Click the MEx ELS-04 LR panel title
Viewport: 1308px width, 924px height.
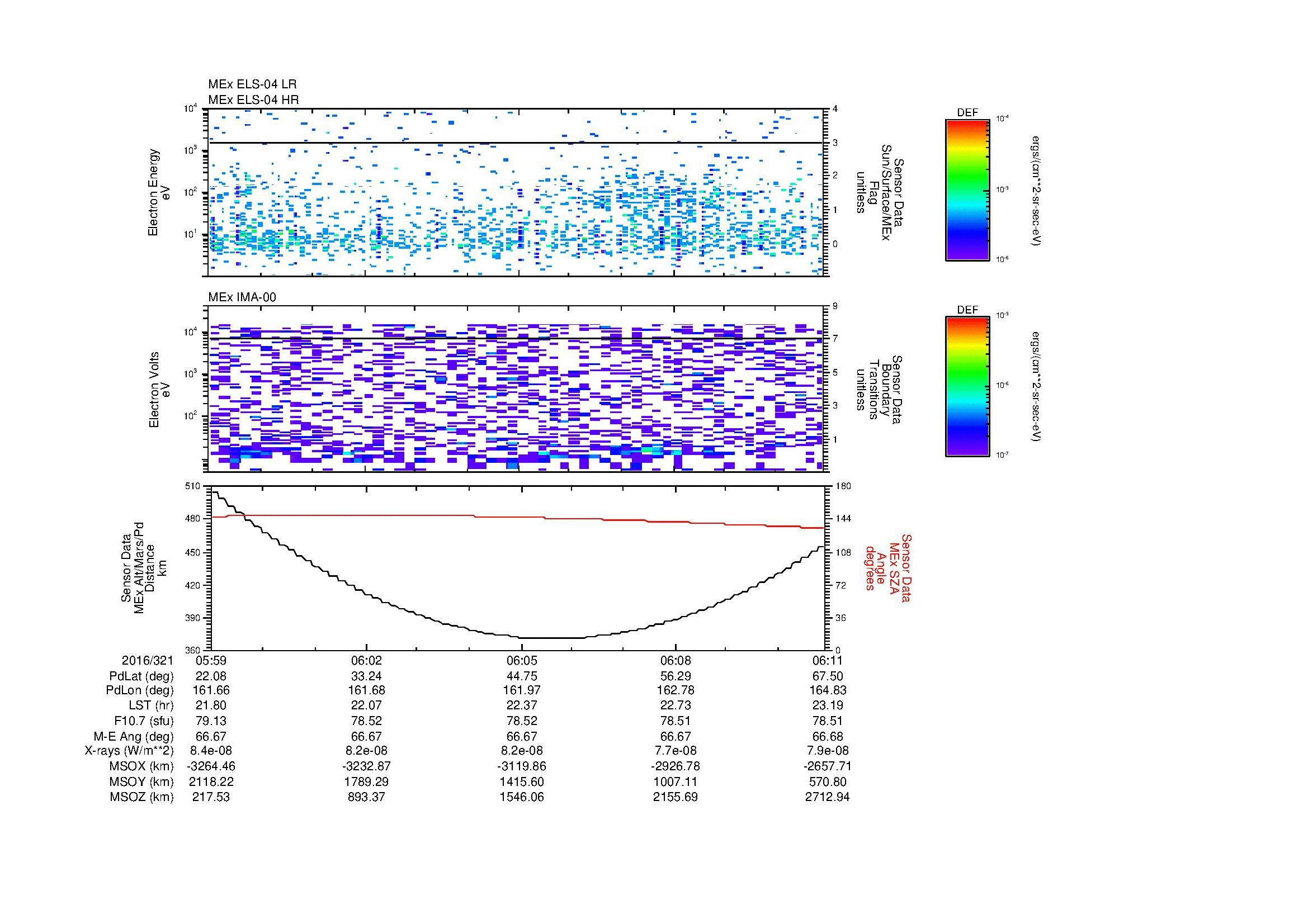click(x=252, y=84)
